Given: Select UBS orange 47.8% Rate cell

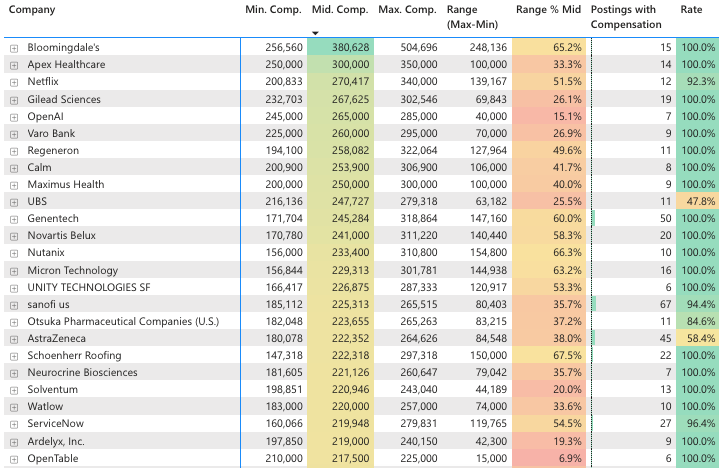Looking at the screenshot, I should pyautogui.click(x=697, y=202).
